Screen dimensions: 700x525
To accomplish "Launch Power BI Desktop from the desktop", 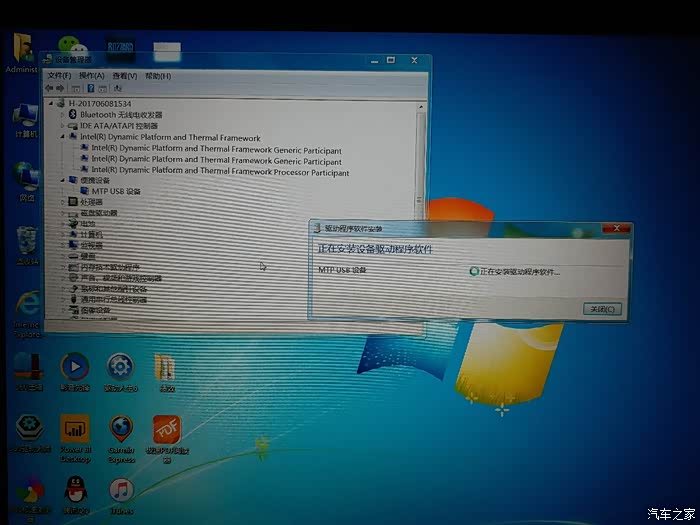I will (x=75, y=430).
